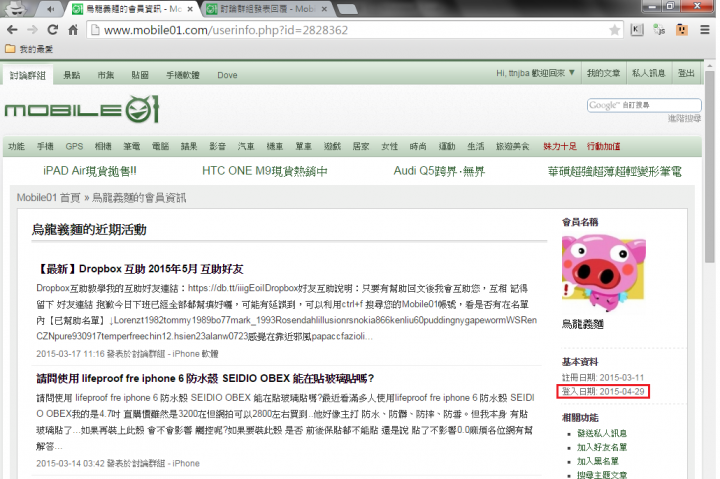
Task: Expand the Hi ttnjba user dropdown
Action: (x=535, y=73)
